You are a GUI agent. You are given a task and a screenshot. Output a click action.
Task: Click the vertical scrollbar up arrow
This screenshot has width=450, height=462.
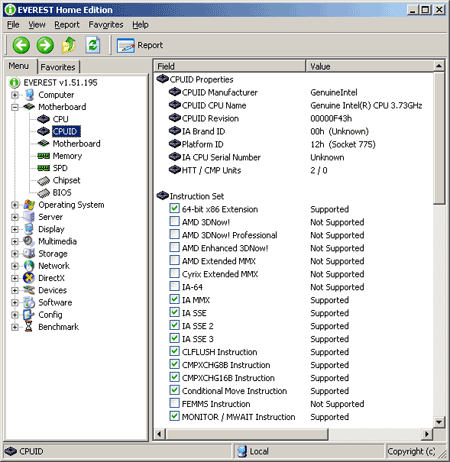pos(439,66)
